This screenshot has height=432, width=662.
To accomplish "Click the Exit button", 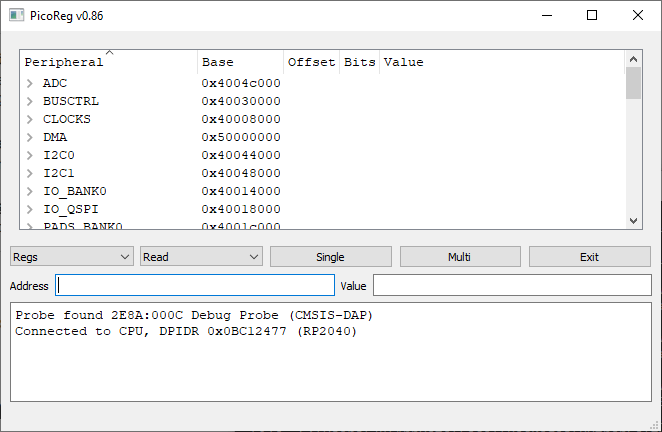I will (589, 257).
